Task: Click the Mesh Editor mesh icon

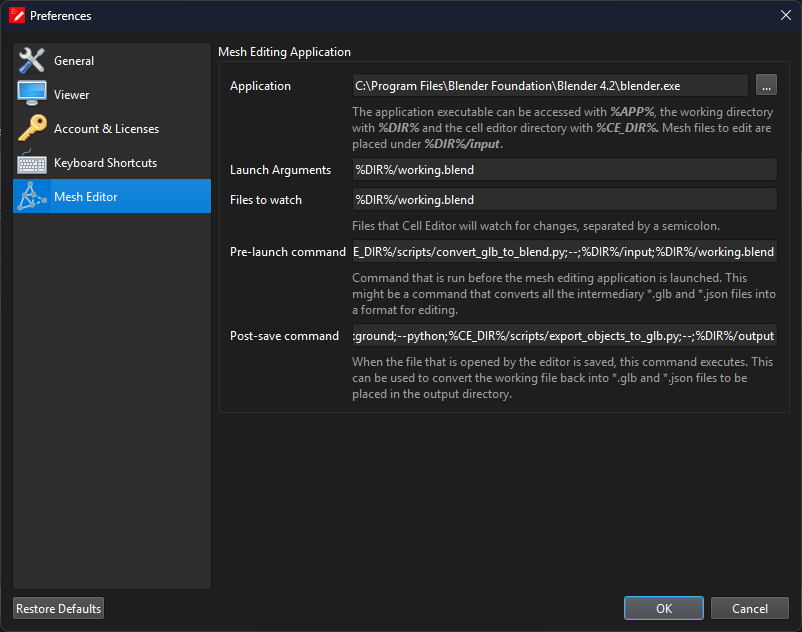Action: (32, 196)
